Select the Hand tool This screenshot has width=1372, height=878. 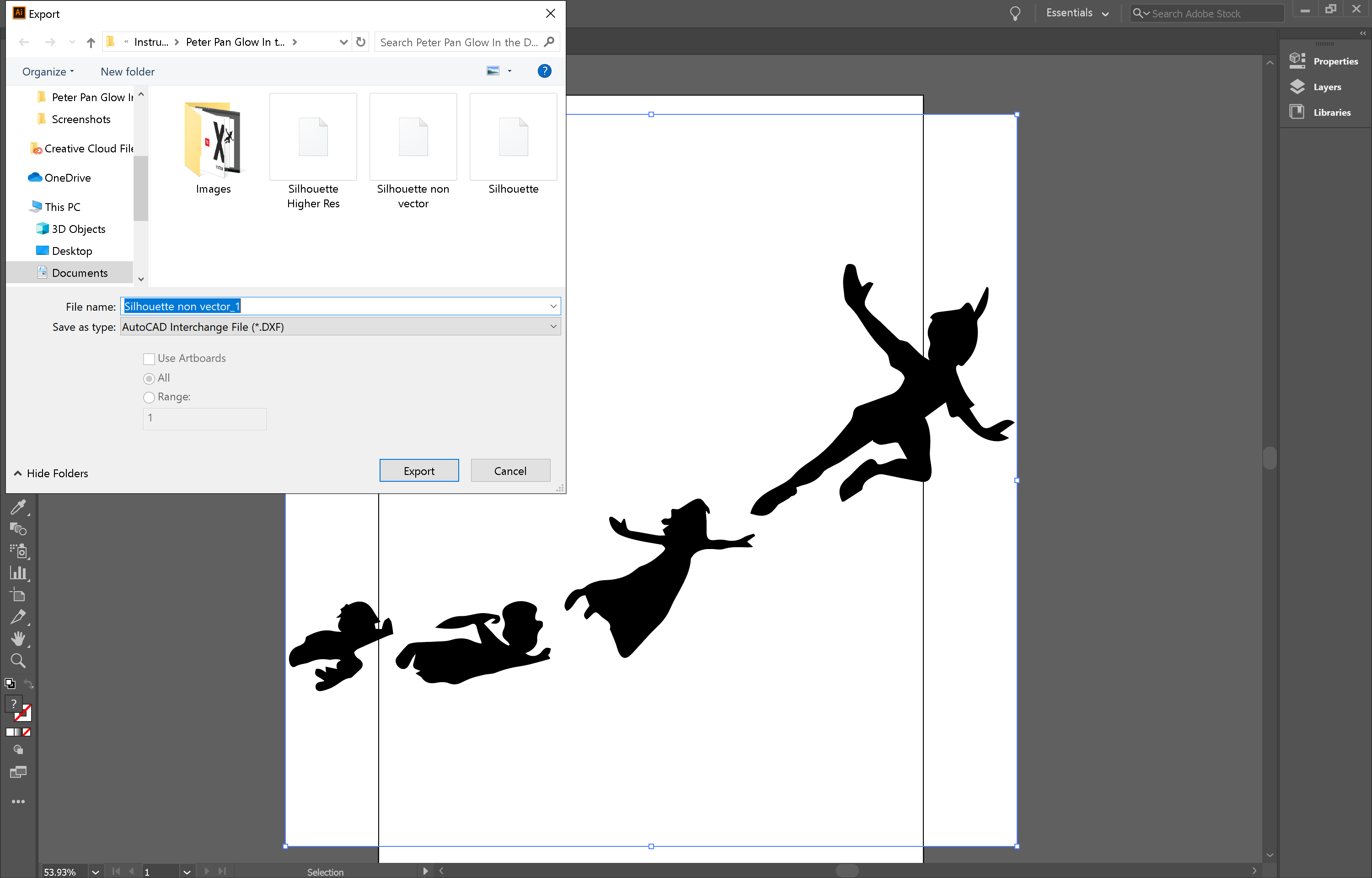click(19, 638)
